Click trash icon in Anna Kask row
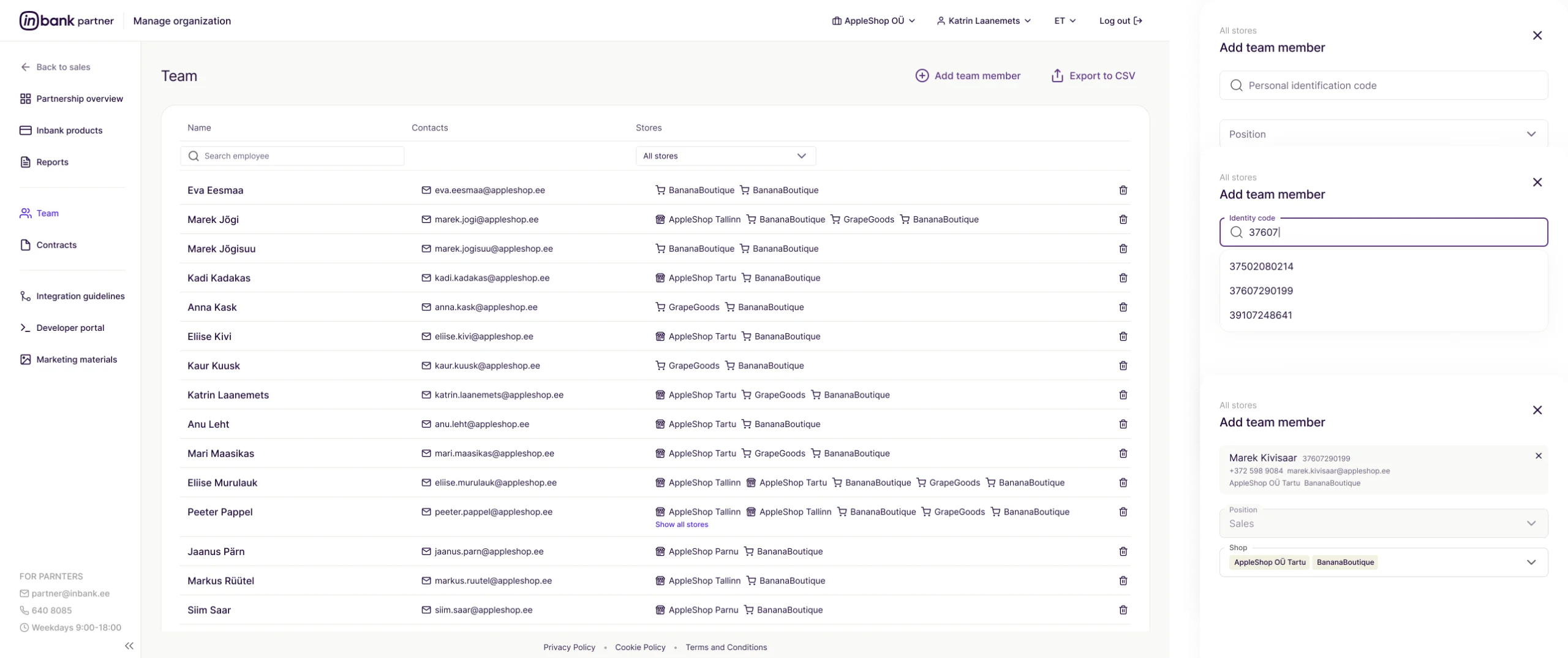This screenshot has width=1568, height=658. pos(1123,307)
